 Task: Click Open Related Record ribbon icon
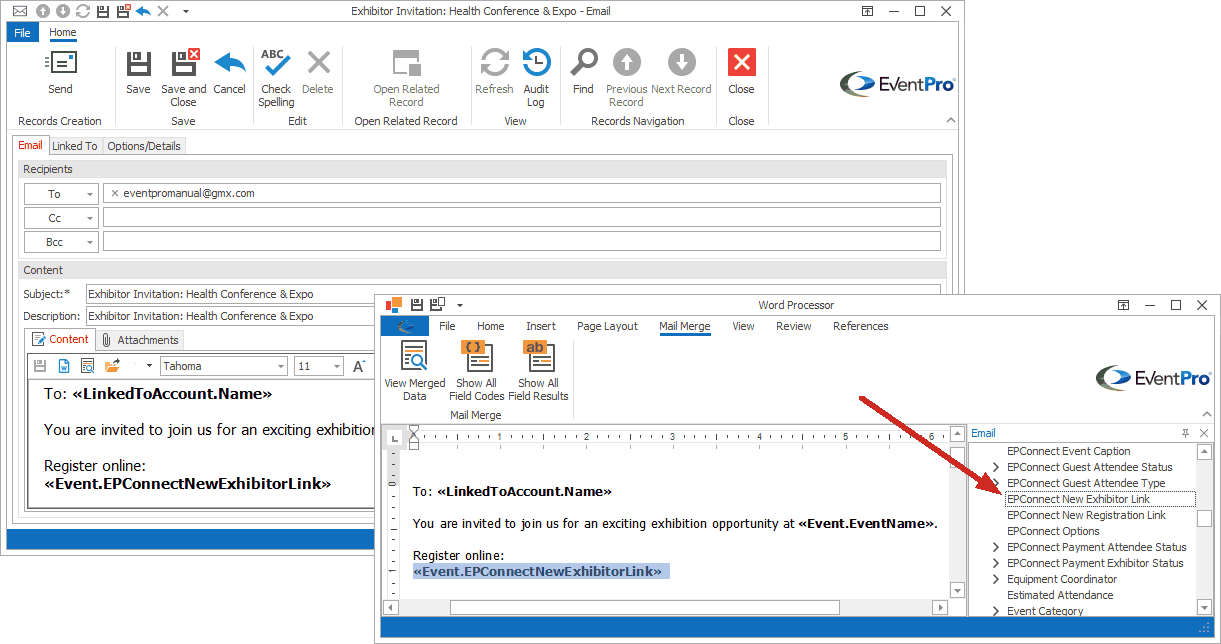click(x=406, y=64)
